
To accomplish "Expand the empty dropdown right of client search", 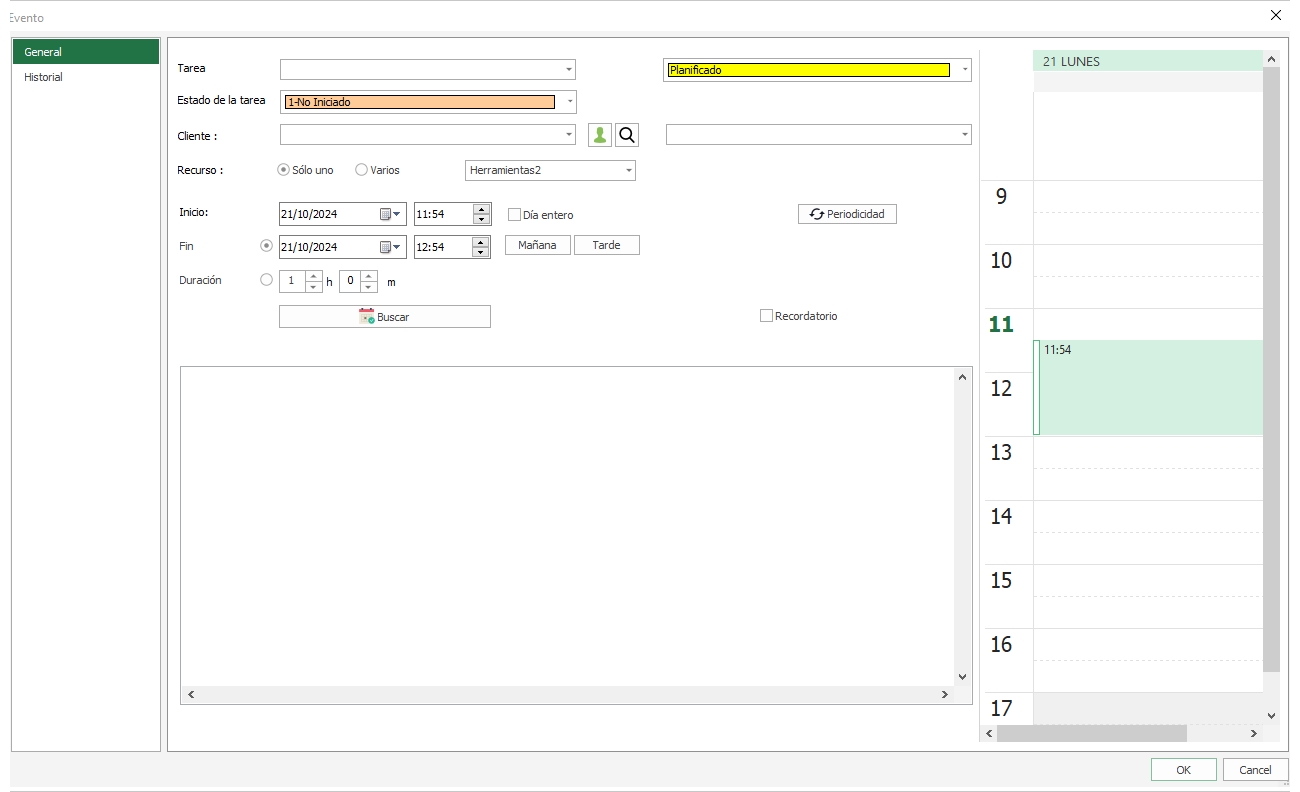I will point(965,134).
